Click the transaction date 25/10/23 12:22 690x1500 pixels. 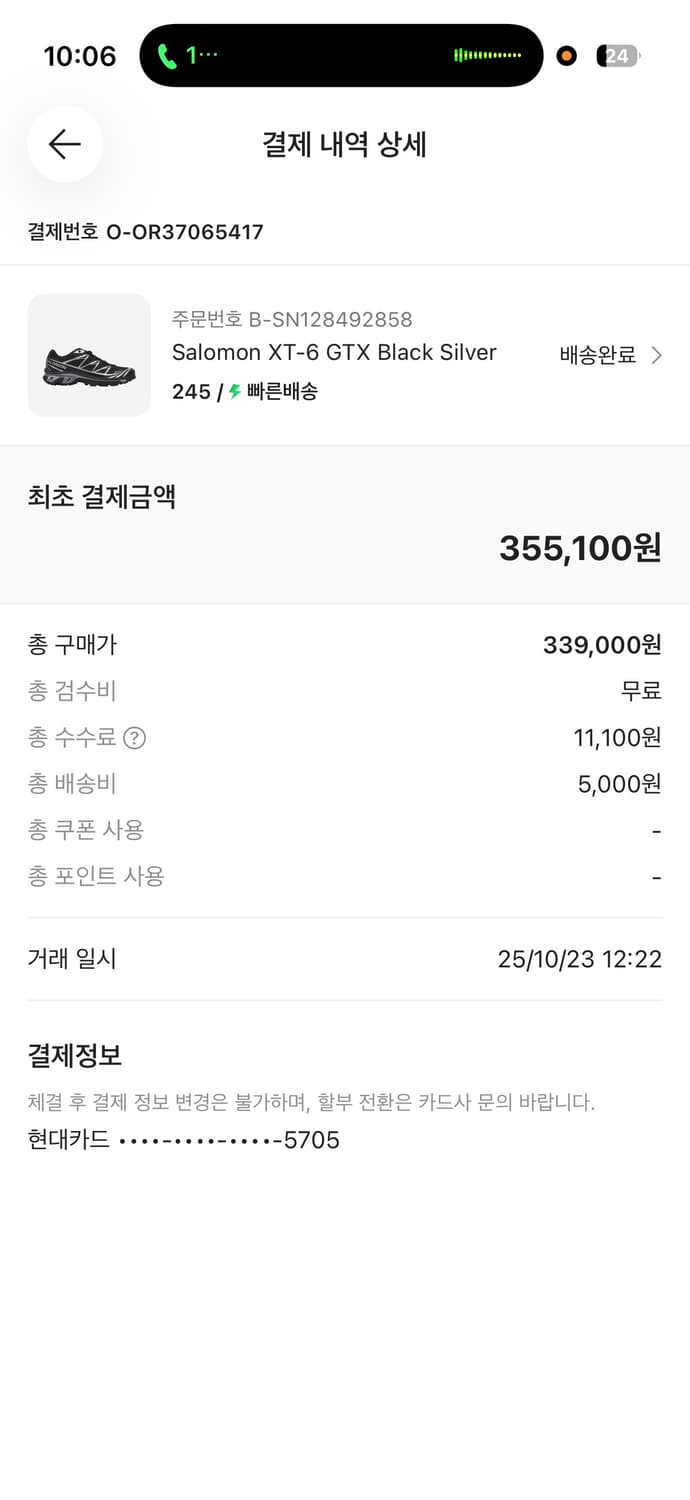pyautogui.click(x=579, y=958)
